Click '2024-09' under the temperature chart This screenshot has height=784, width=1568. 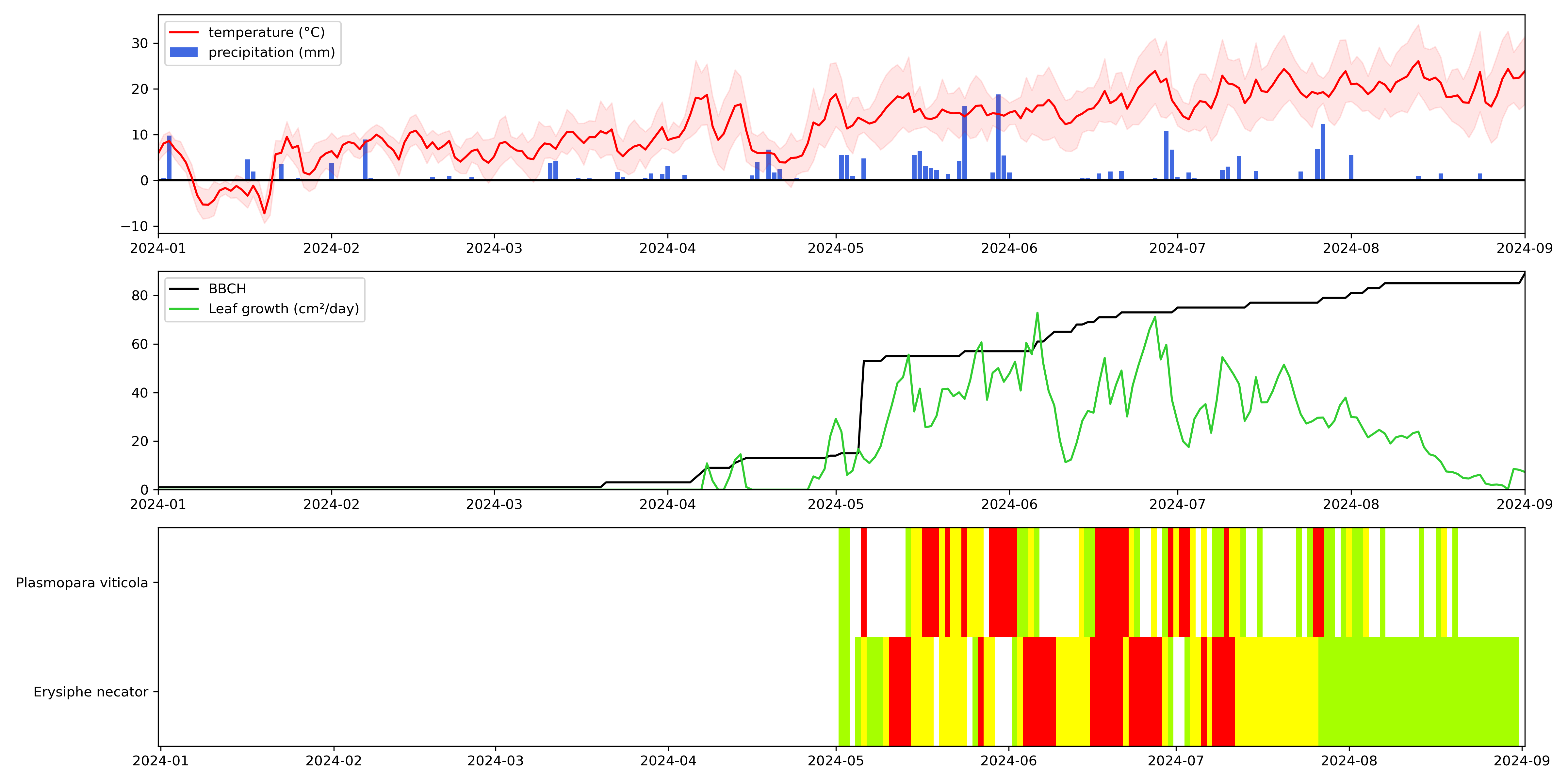click(x=1525, y=248)
